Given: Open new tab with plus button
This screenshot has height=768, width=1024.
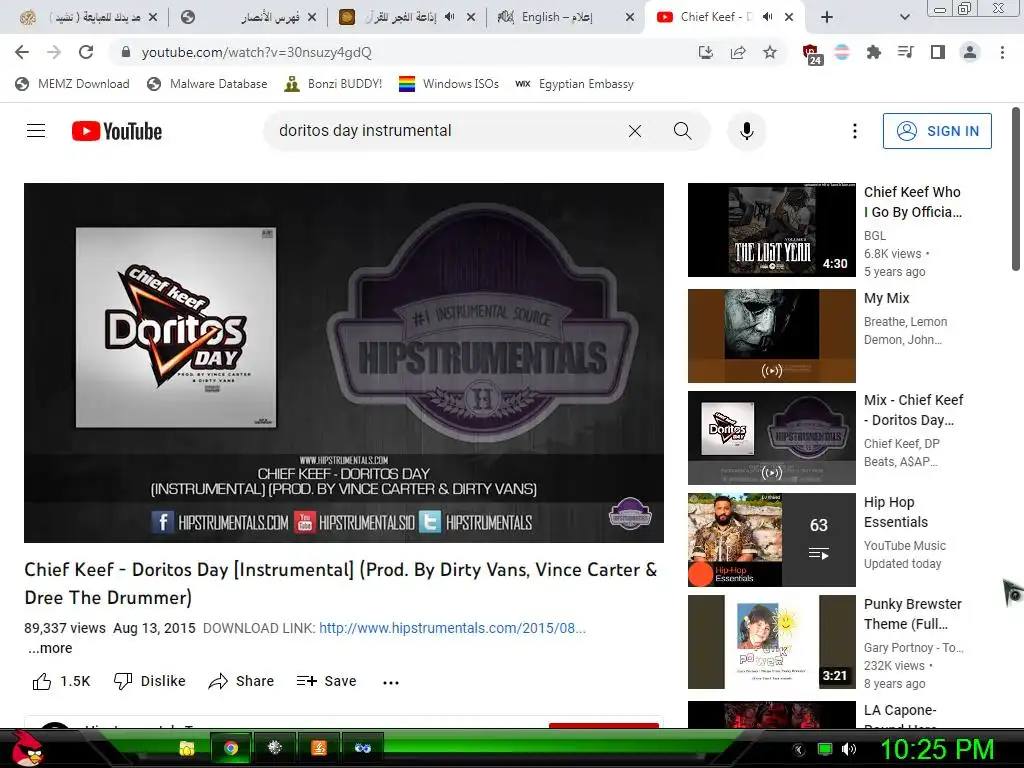Looking at the screenshot, I should 827,17.
